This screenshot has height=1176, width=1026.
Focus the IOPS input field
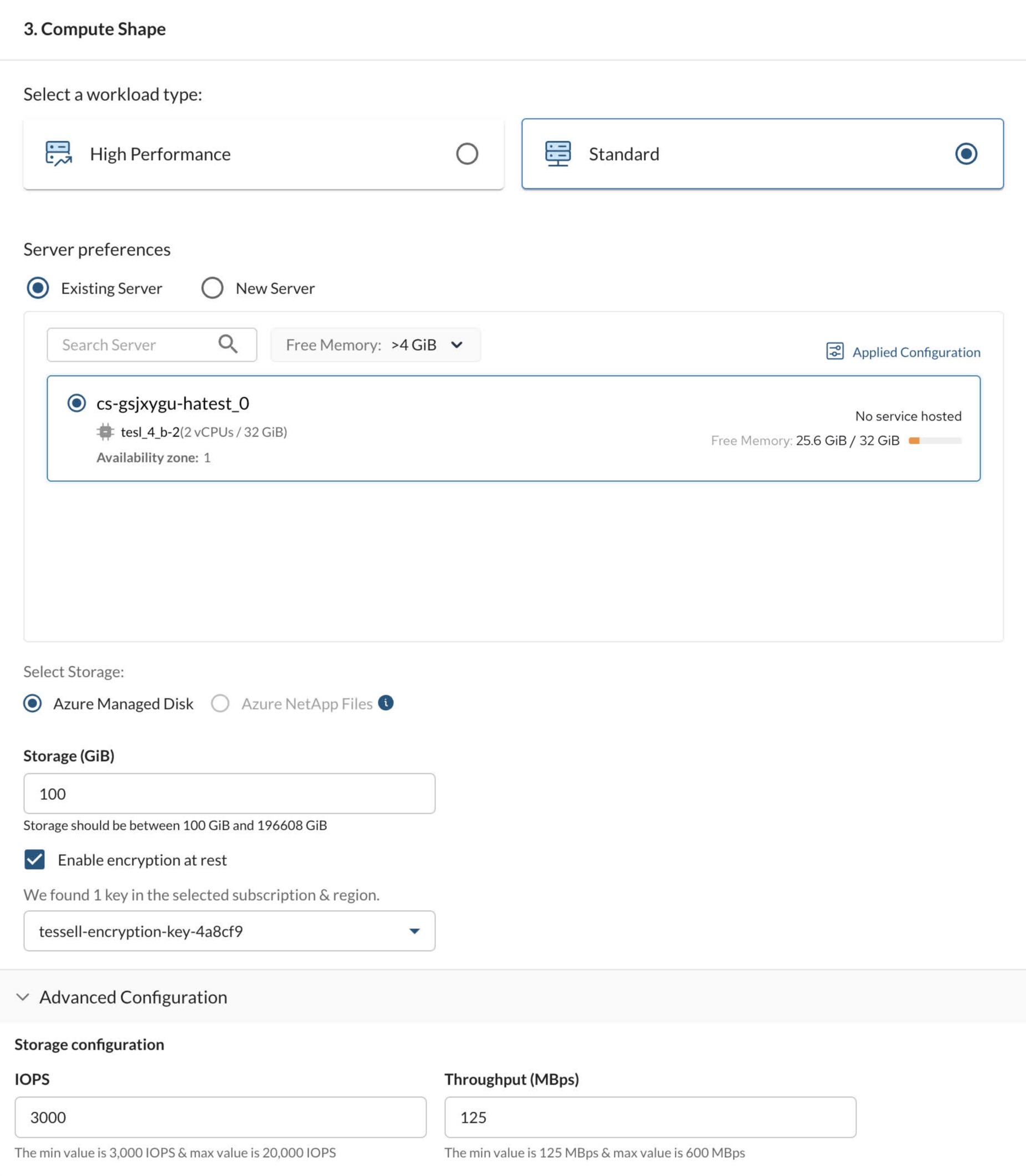coord(220,1117)
